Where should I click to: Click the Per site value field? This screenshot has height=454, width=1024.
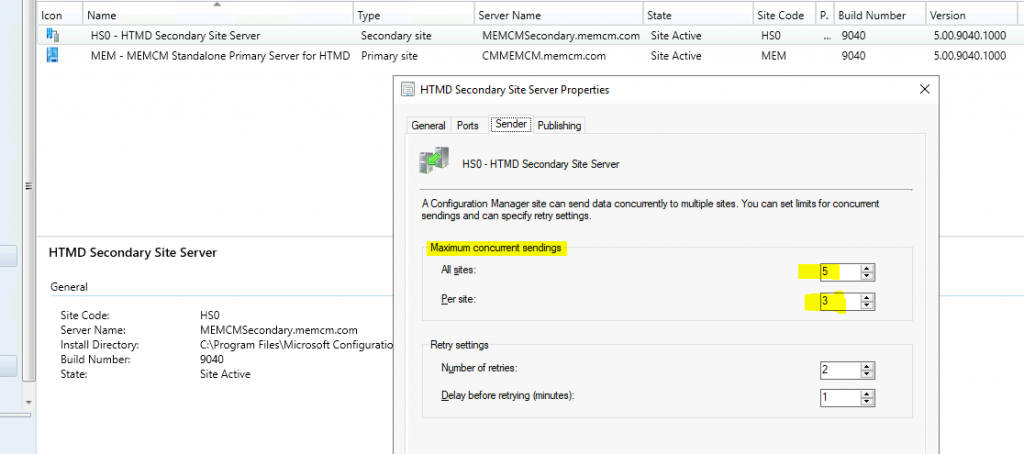pyautogui.click(x=840, y=301)
